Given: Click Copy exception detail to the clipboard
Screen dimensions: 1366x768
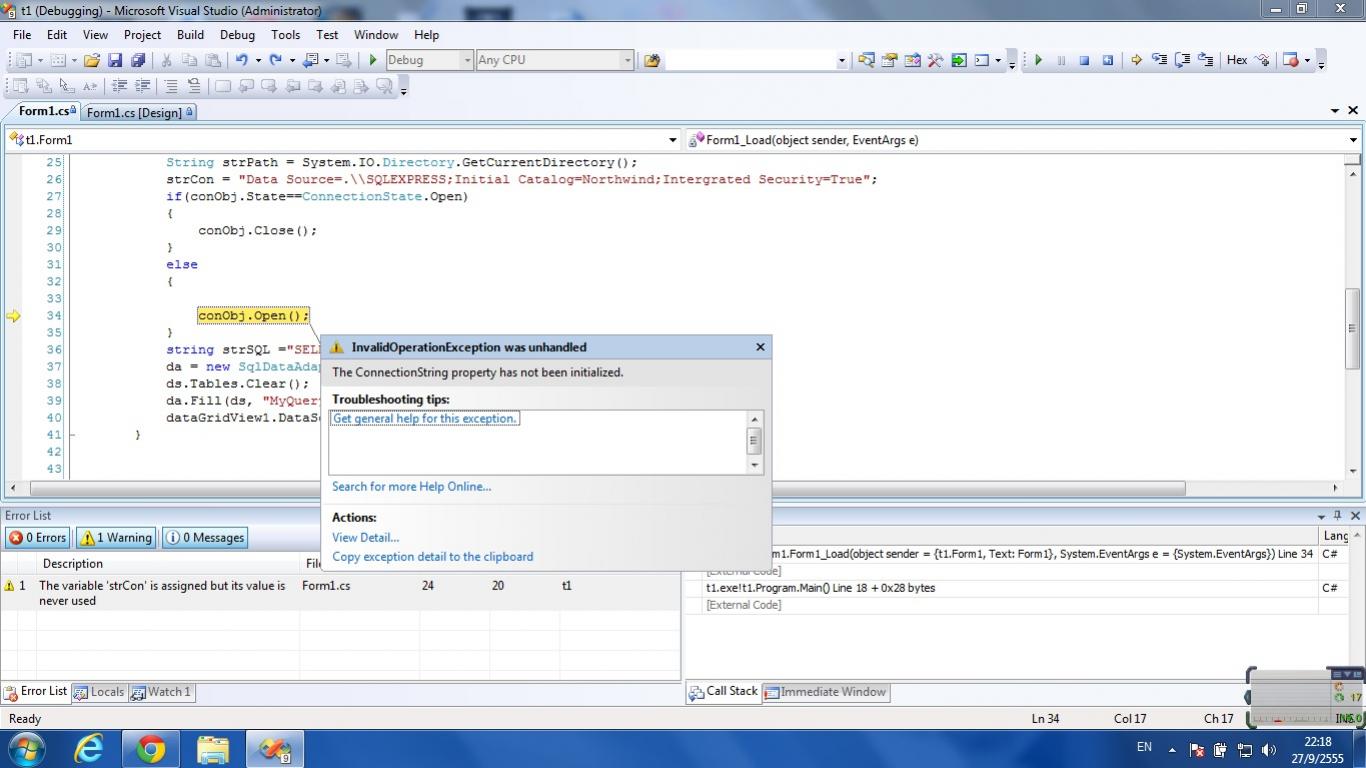Looking at the screenshot, I should 432,557.
